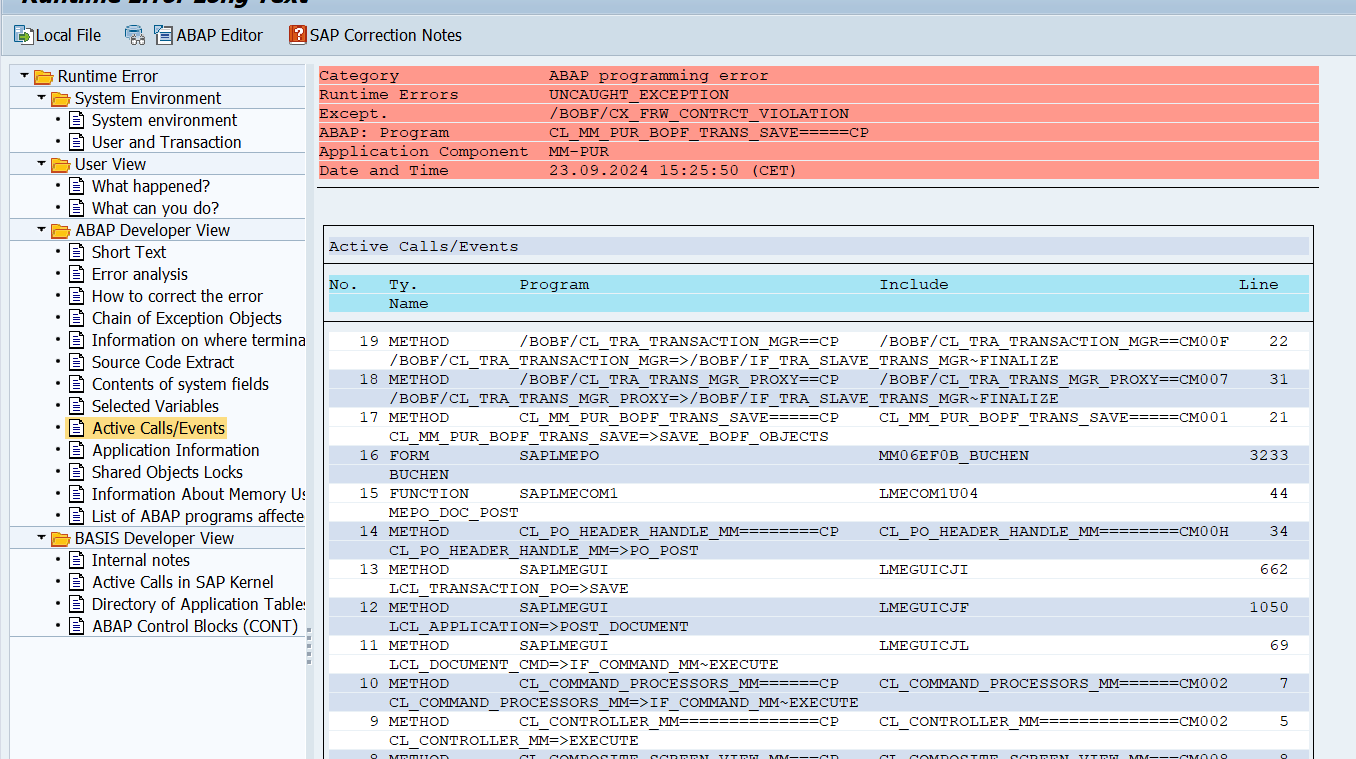Select System environment in the tree
This screenshot has height=759, width=1356.
point(165,121)
